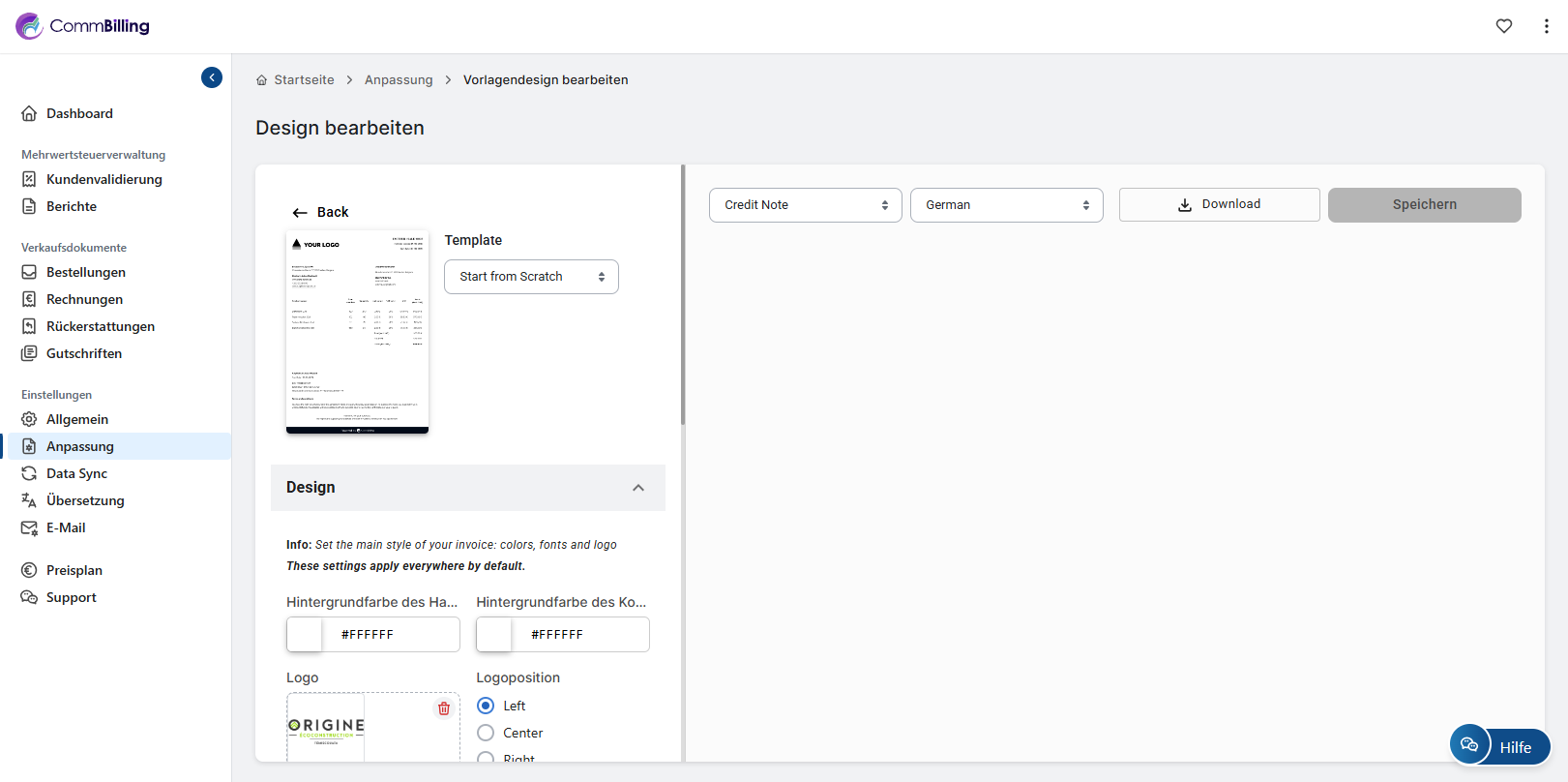Select Center logo position

click(486, 733)
